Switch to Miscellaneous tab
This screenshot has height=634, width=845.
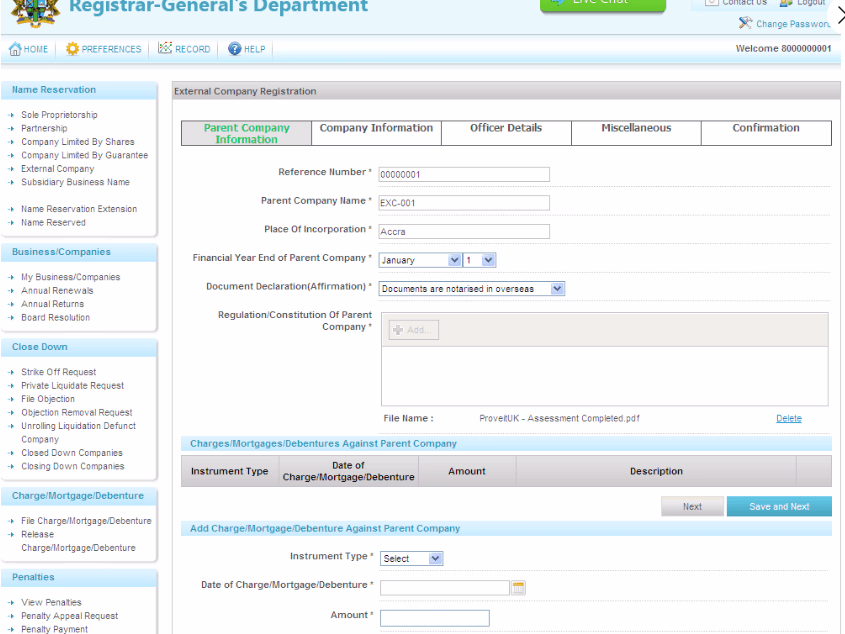coord(636,133)
